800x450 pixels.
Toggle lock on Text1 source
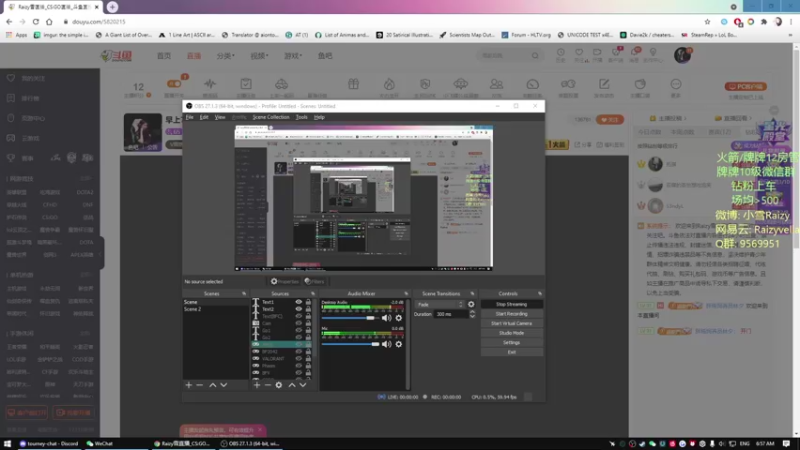(308, 302)
